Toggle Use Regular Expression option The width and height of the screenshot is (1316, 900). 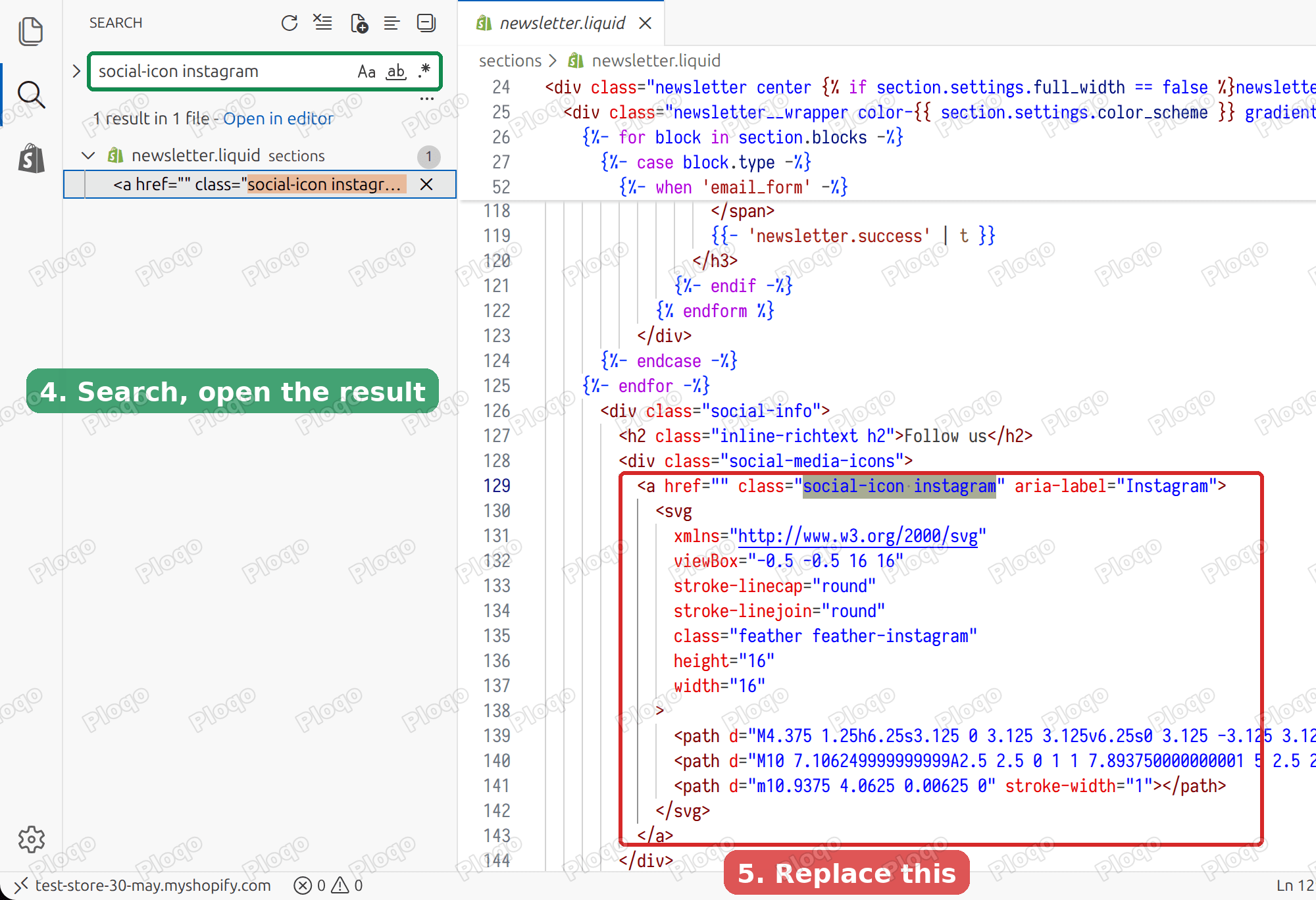tap(424, 70)
